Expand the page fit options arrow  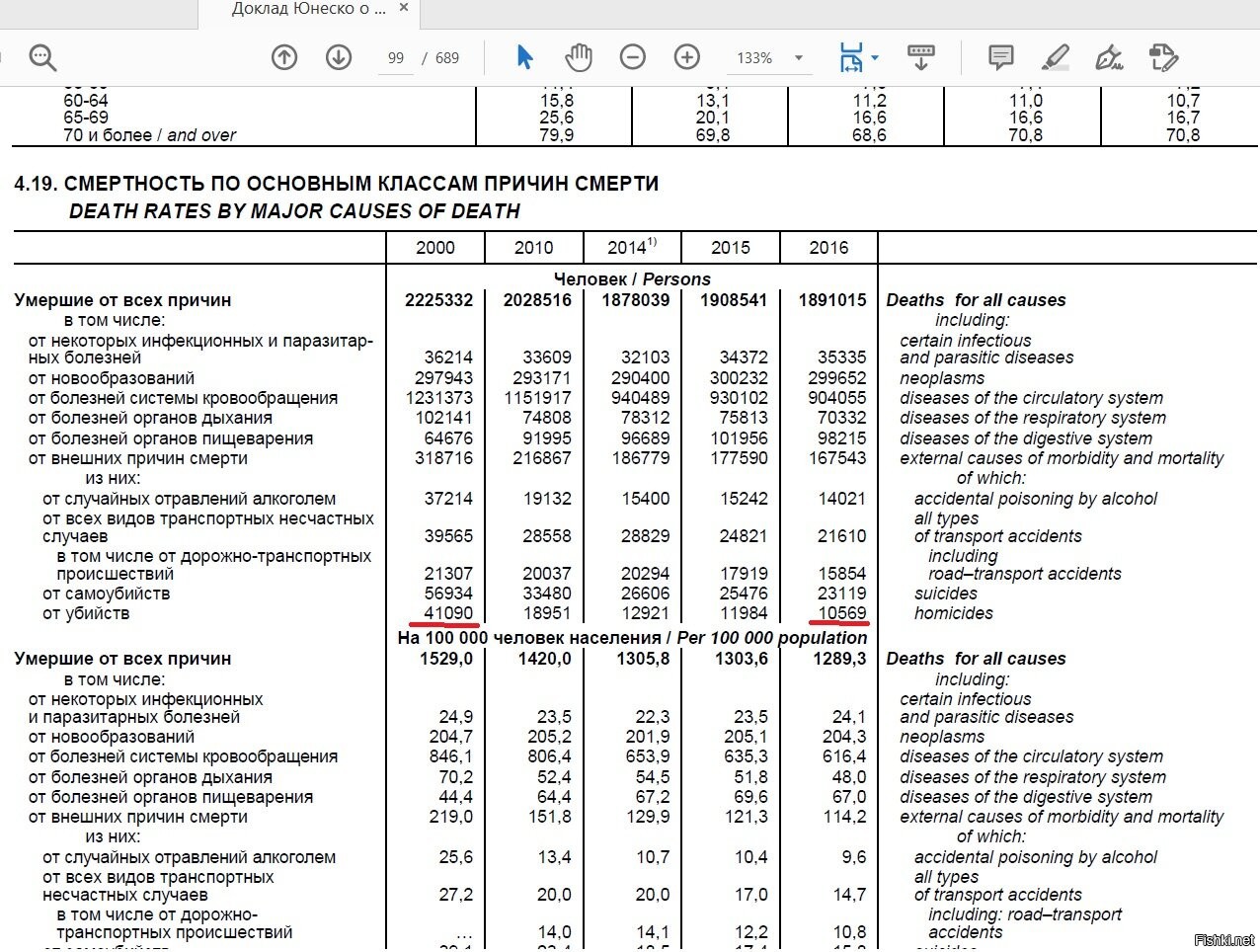pos(875,58)
